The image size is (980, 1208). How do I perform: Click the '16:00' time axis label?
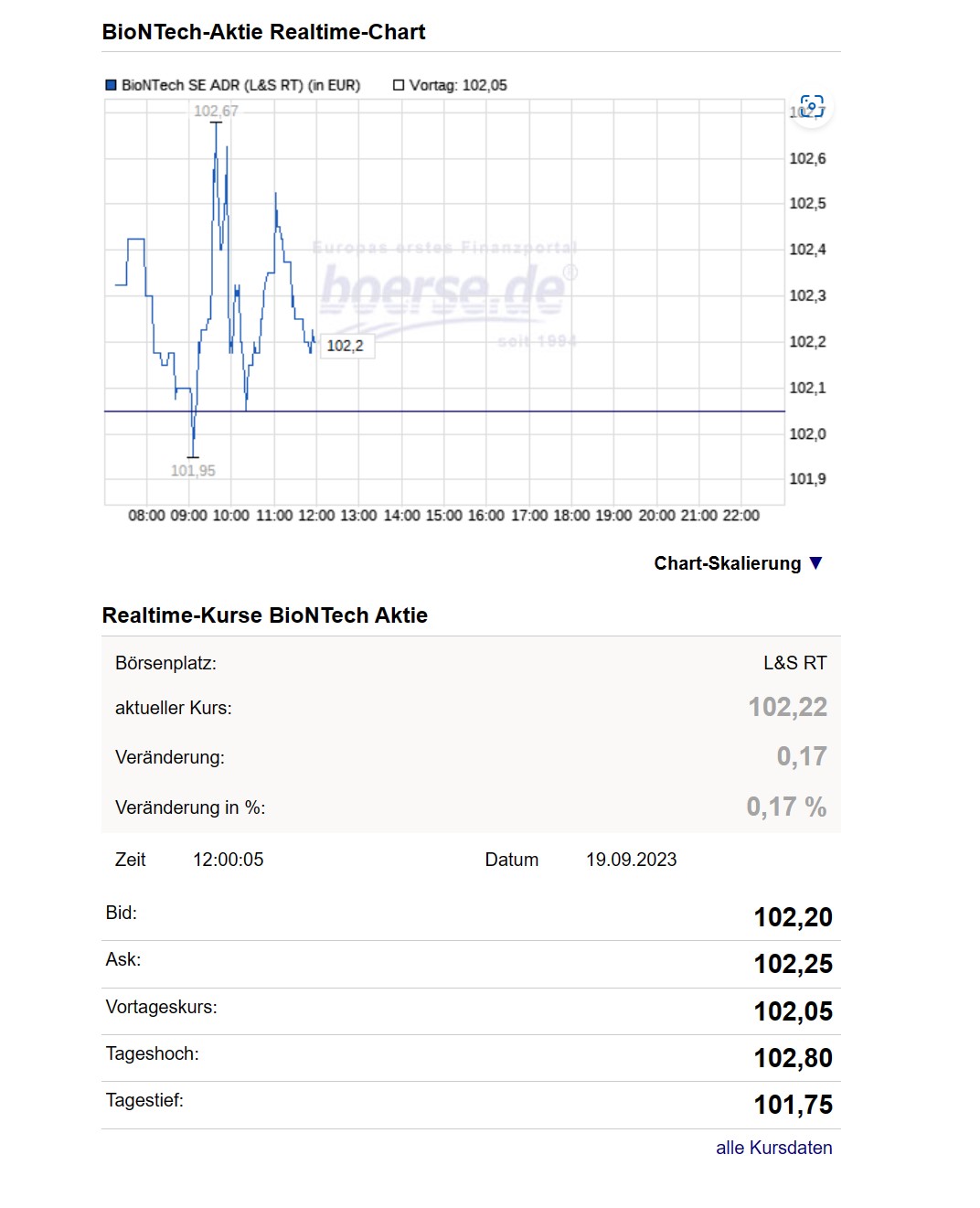pos(485,516)
